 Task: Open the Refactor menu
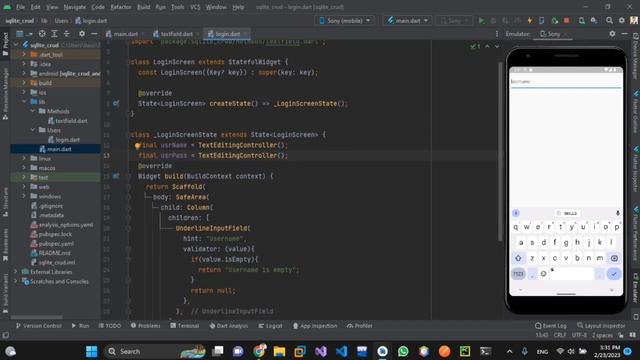(x=121, y=7)
